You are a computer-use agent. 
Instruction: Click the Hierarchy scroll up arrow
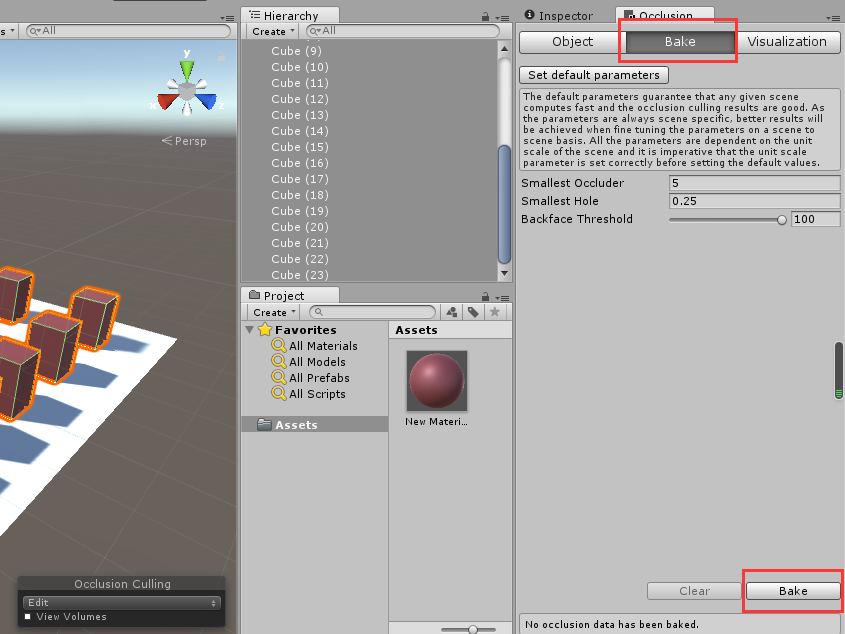(x=504, y=49)
